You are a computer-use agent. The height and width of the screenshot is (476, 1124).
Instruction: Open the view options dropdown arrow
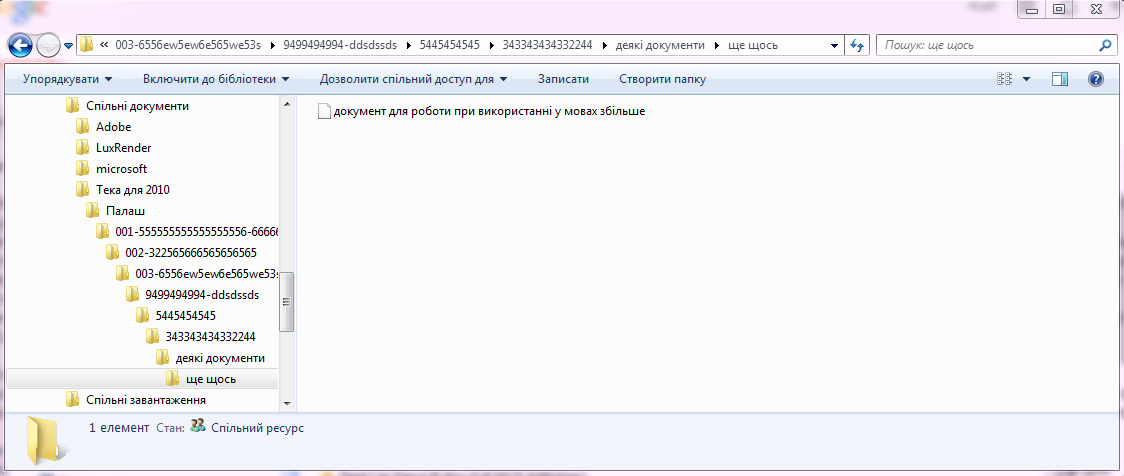(1026, 79)
